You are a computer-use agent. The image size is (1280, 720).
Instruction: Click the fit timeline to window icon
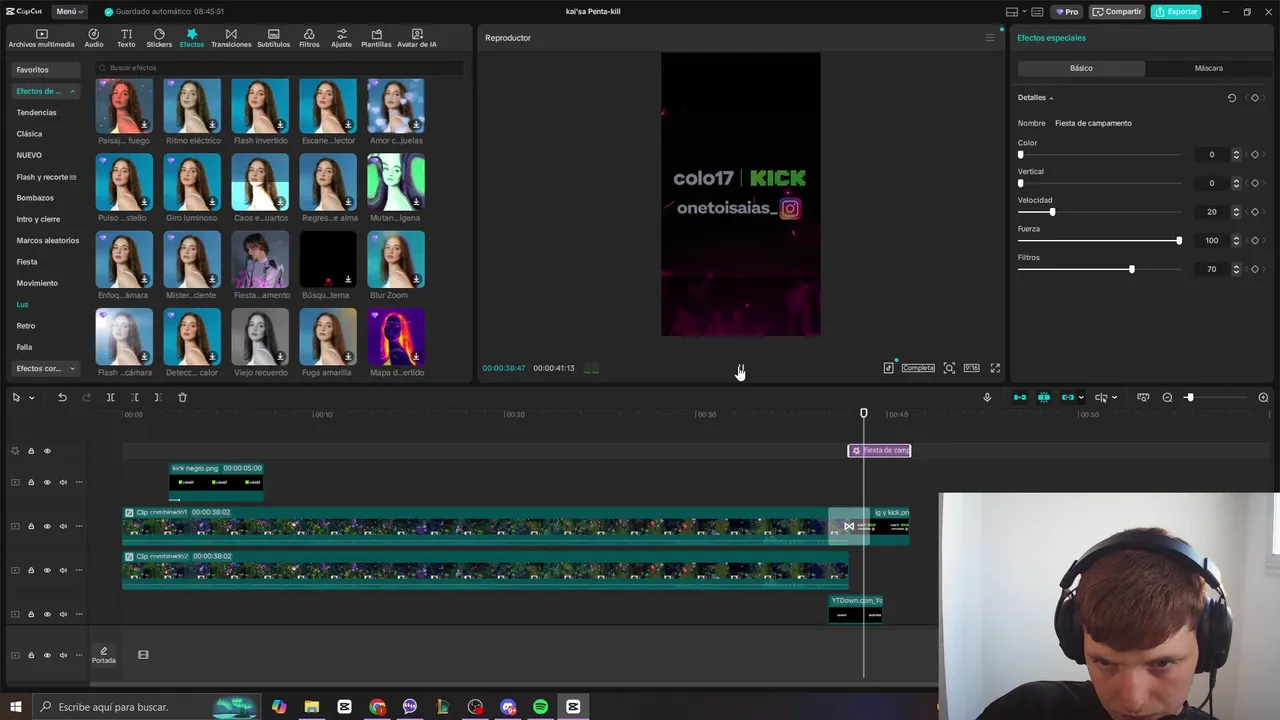point(1143,397)
